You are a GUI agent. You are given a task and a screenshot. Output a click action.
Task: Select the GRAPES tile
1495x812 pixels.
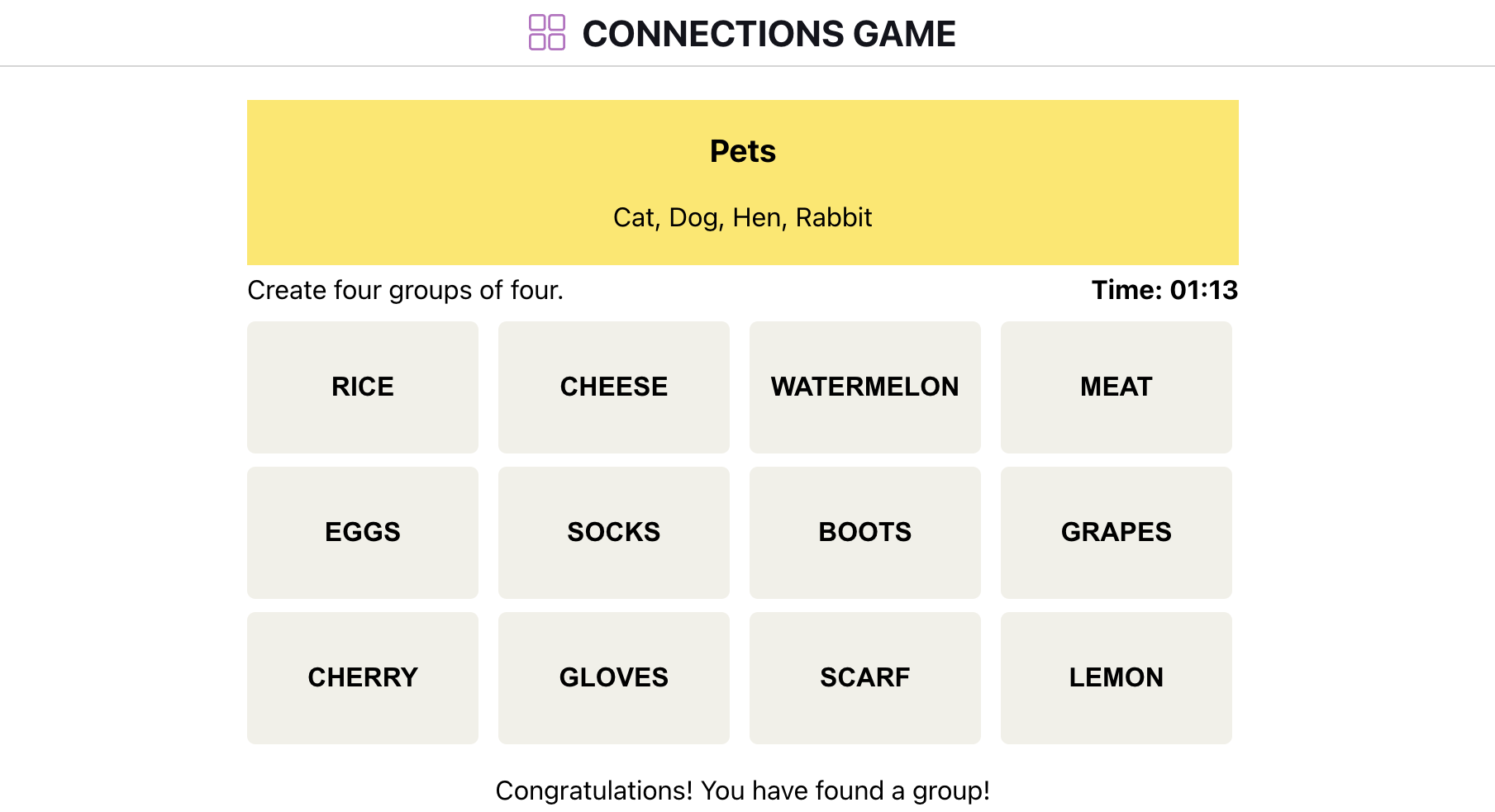click(x=1116, y=532)
